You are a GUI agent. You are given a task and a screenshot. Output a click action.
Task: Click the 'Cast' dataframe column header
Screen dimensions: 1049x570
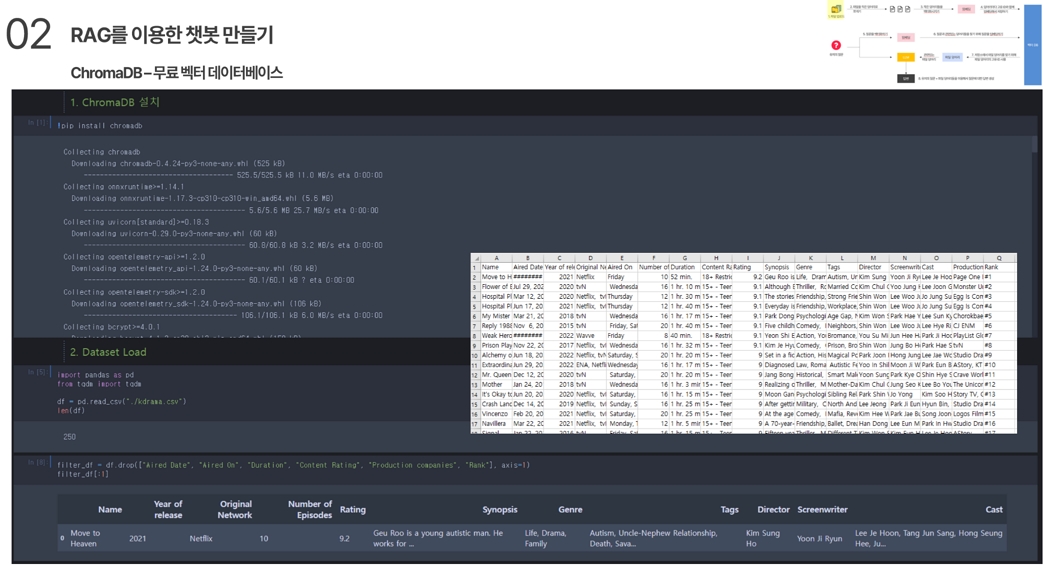pos(994,510)
